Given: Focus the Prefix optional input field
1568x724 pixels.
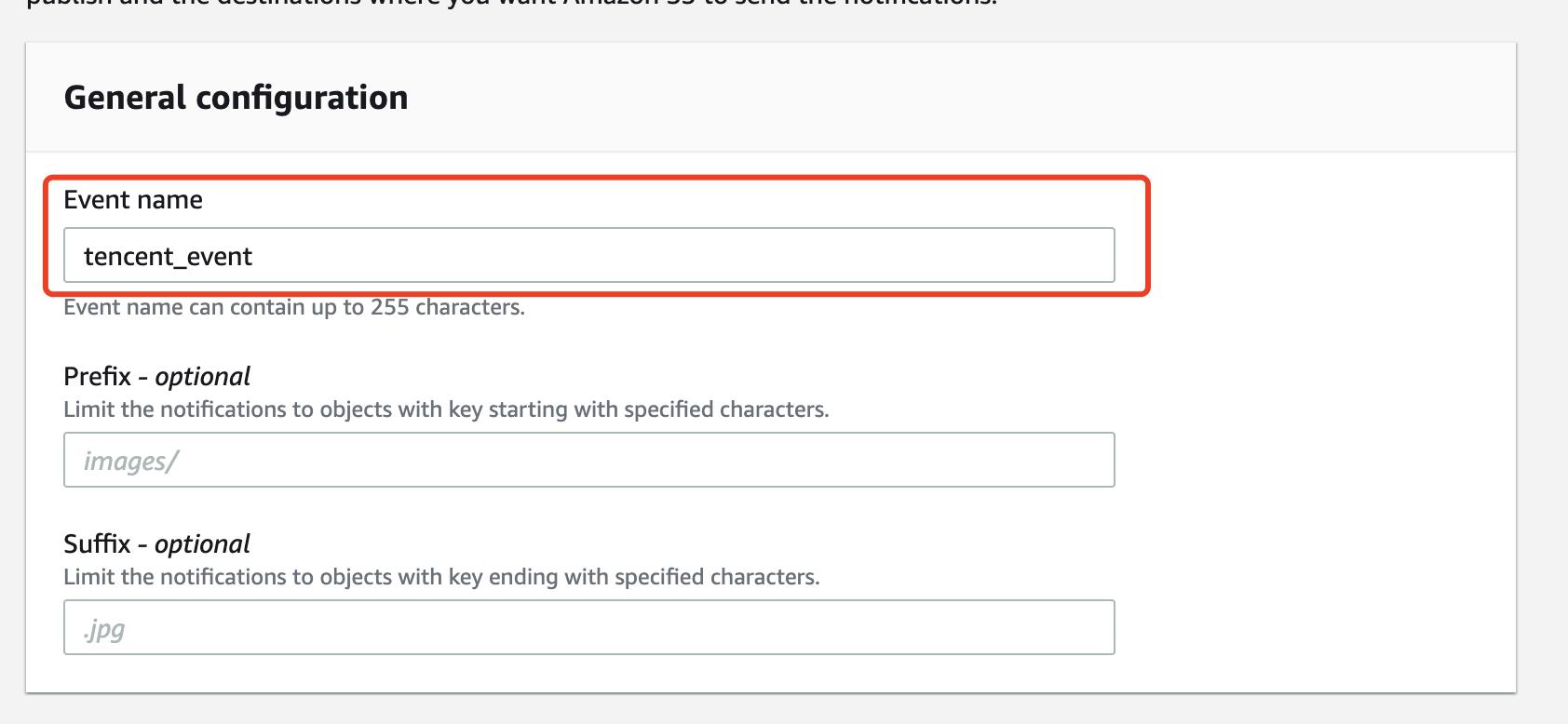Looking at the screenshot, I should (x=588, y=460).
